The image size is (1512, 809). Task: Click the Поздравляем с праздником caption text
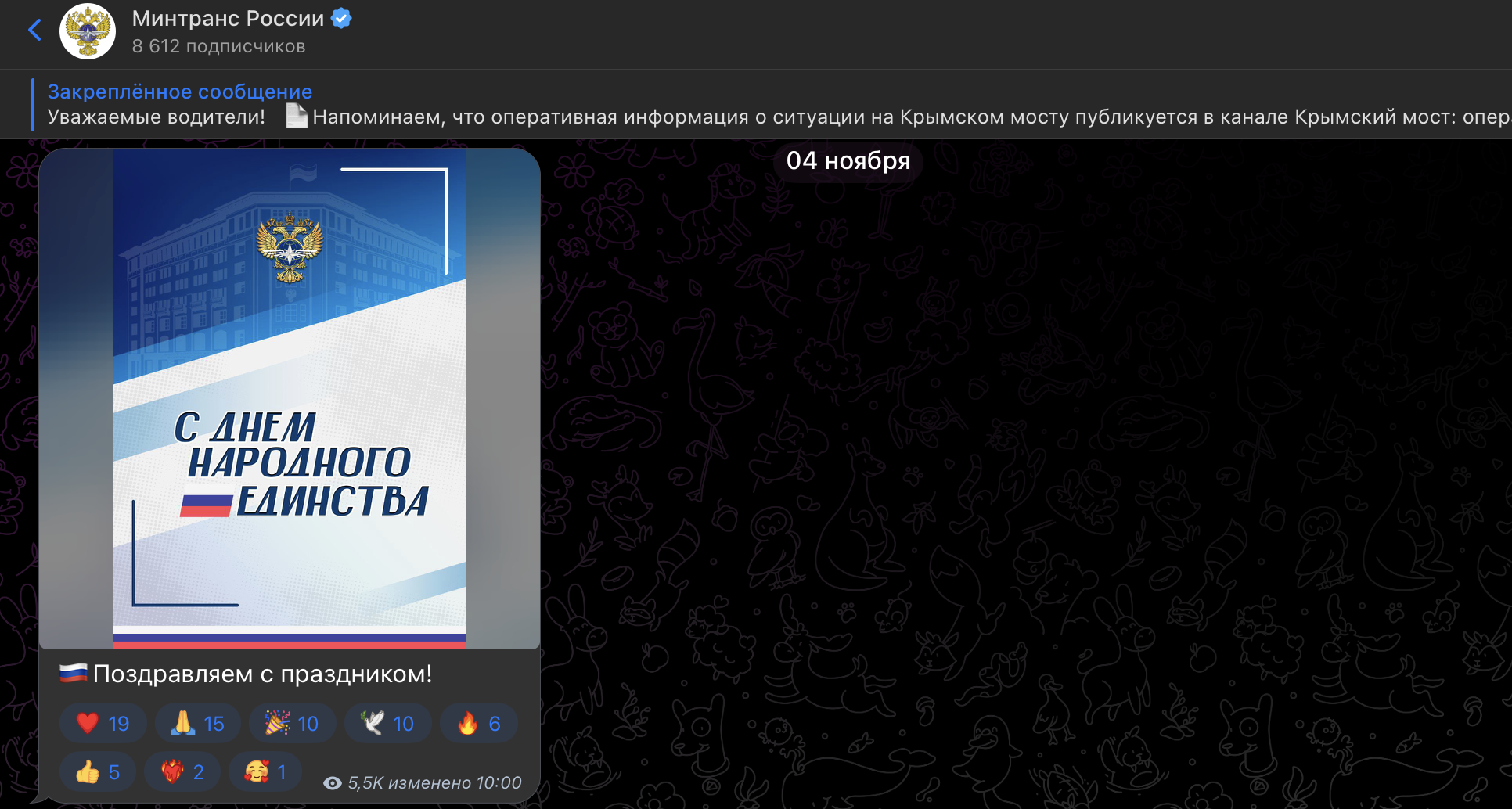pos(262,674)
